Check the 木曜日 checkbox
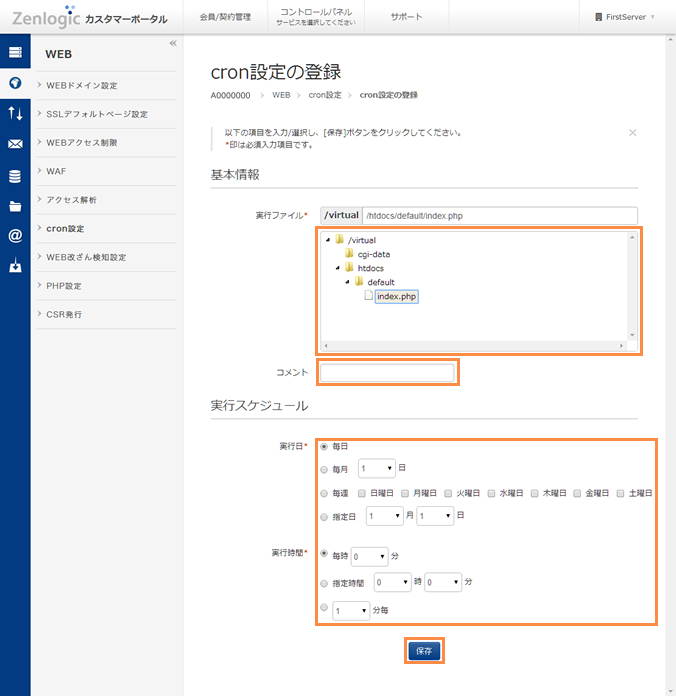 click(x=535, y=494)
